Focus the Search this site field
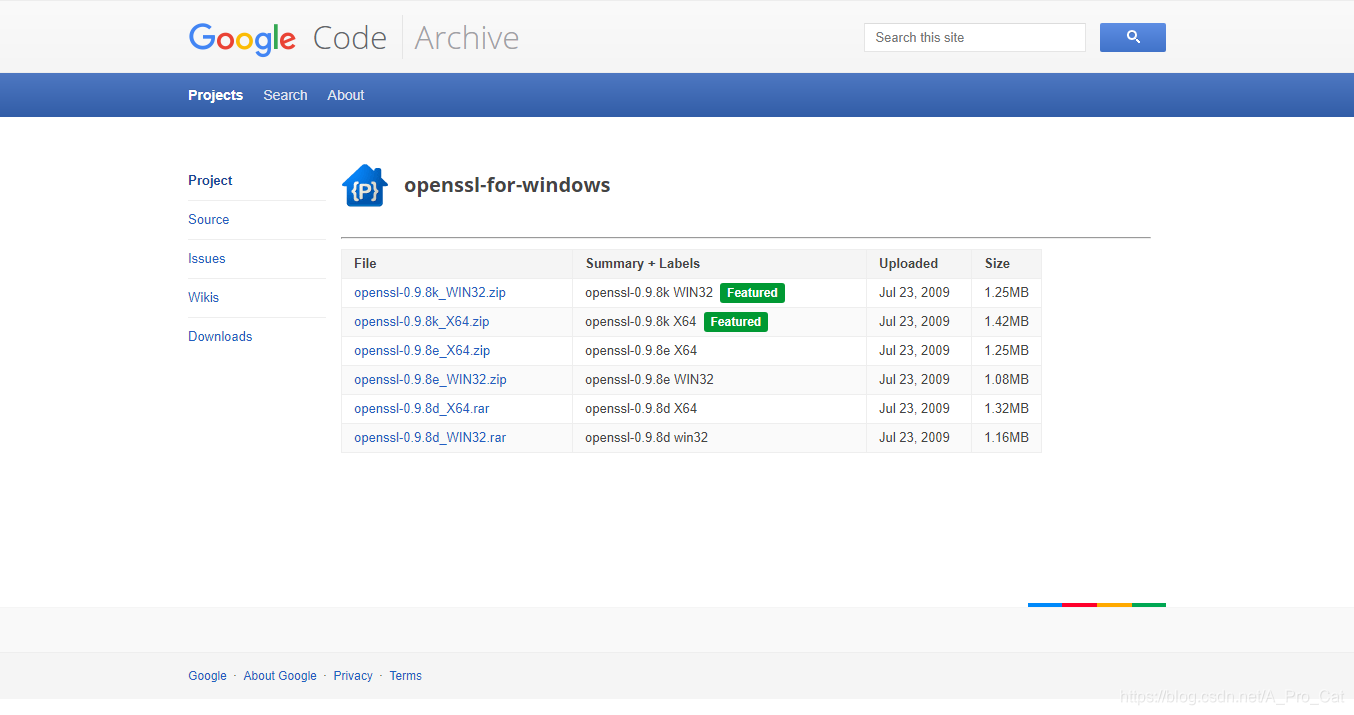 point(975,38)
